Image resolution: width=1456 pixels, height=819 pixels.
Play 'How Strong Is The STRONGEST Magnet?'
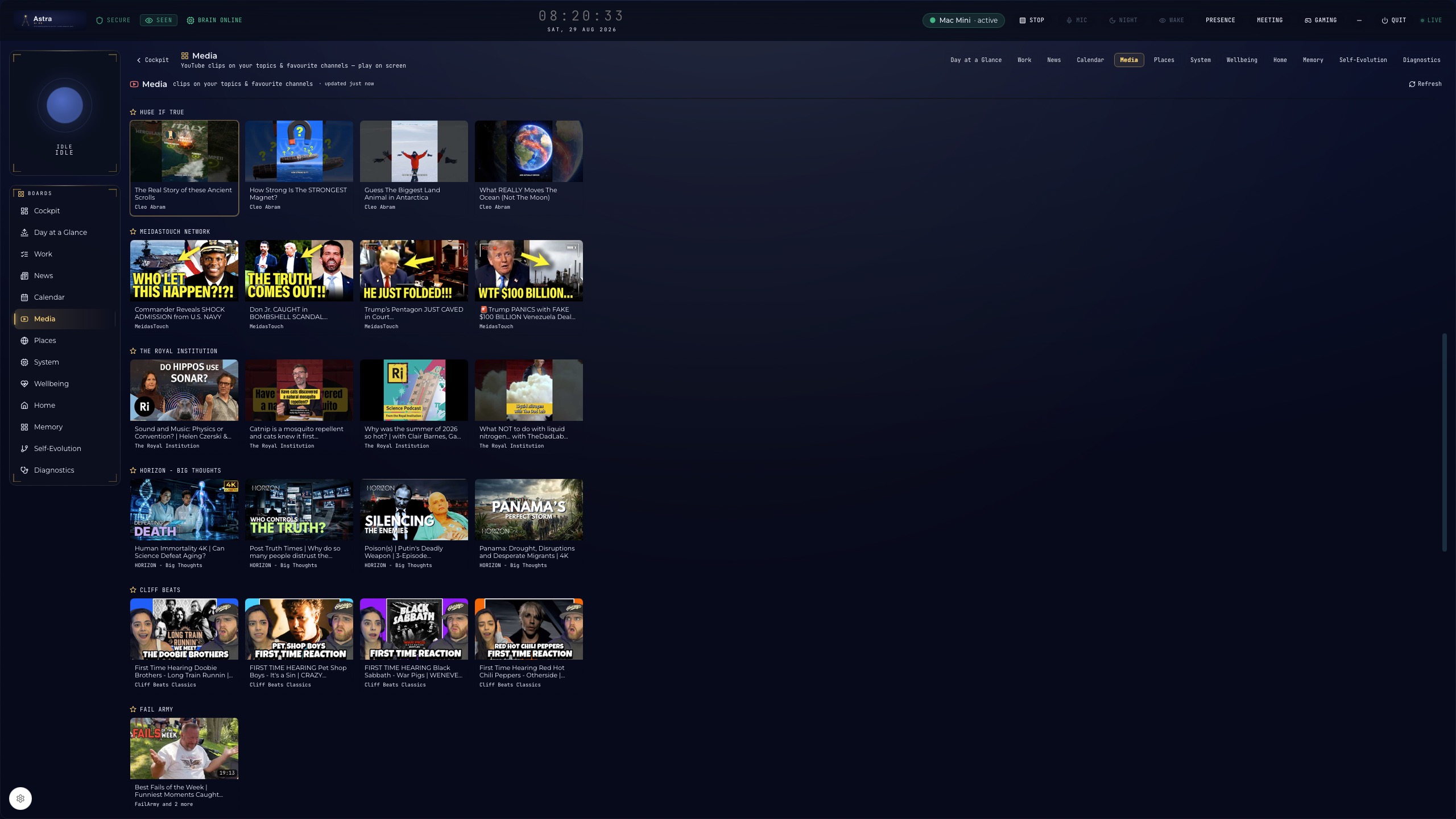tap(299, 168)
